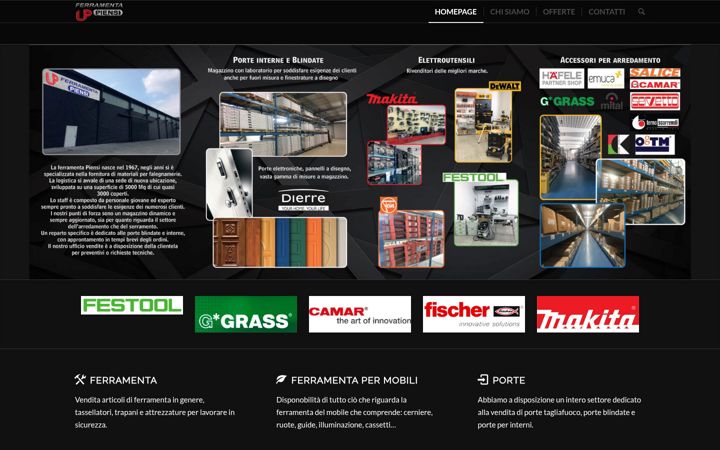Click the door warehouse shelving photo
720x450 pixels.
coord(283,124)
